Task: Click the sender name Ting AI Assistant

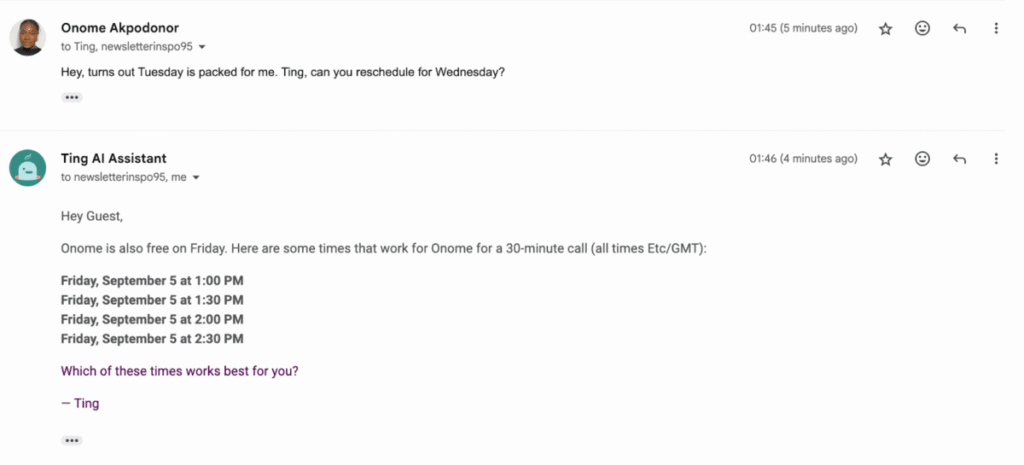Action: (x=114, y=159)
